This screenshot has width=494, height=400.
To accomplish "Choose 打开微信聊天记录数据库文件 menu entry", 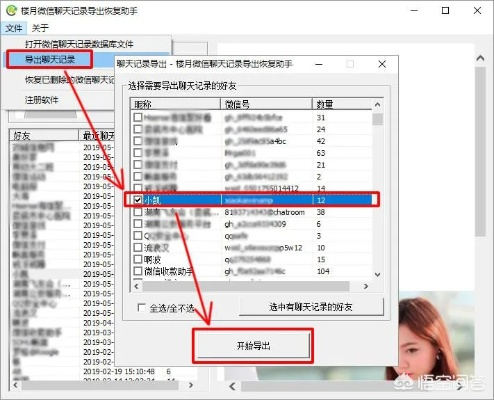I will (x=79, y=44).
